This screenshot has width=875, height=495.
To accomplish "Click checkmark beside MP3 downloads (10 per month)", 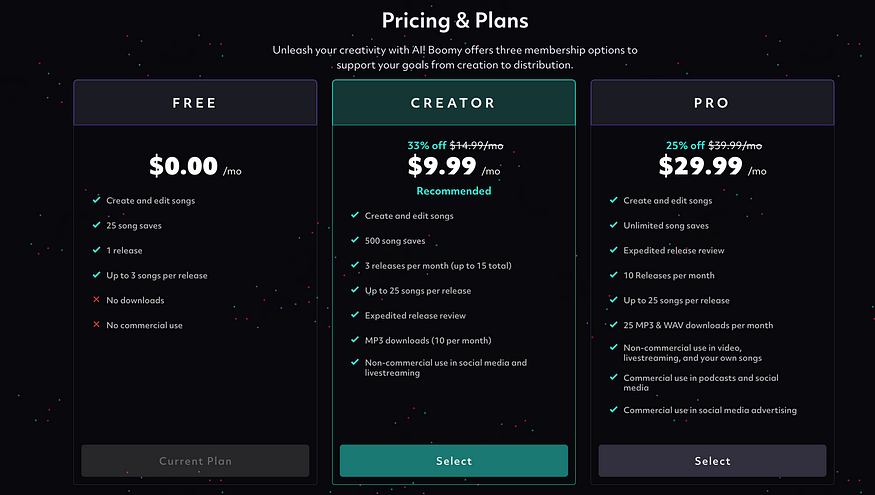I will pyautogui.click(x=355, y=339).
